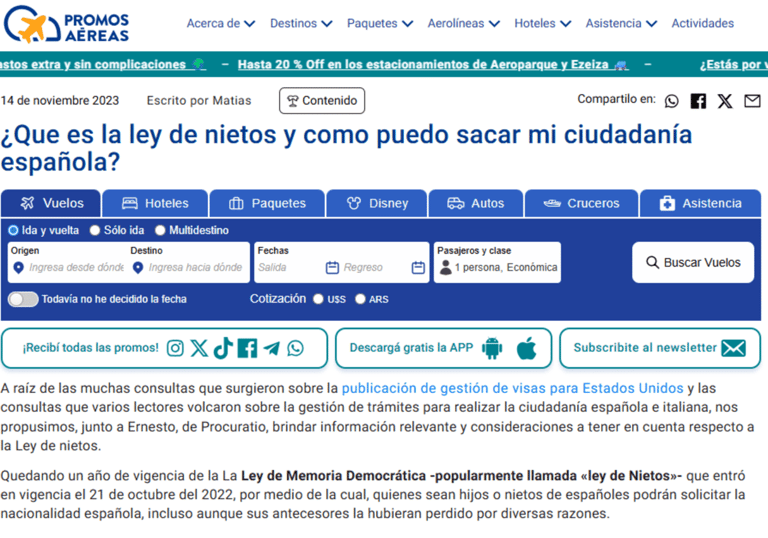
Task: Click Destino location pin icon
Action: click(138, 268)
